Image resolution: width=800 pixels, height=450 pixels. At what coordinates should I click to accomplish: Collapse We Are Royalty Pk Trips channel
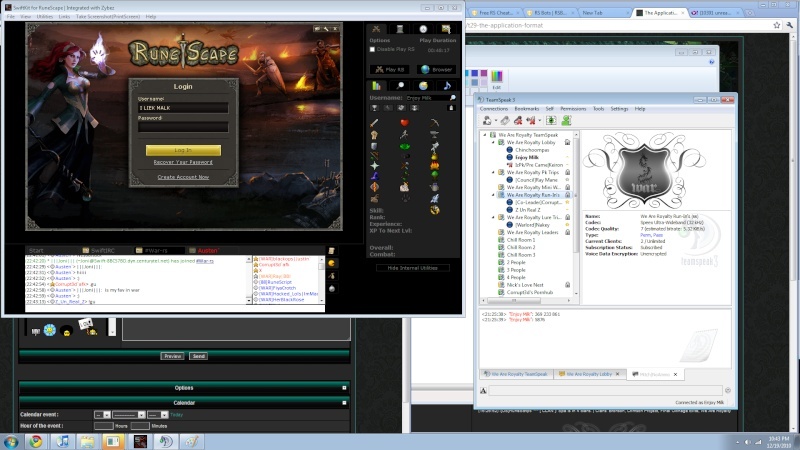[x=493, y=172]
